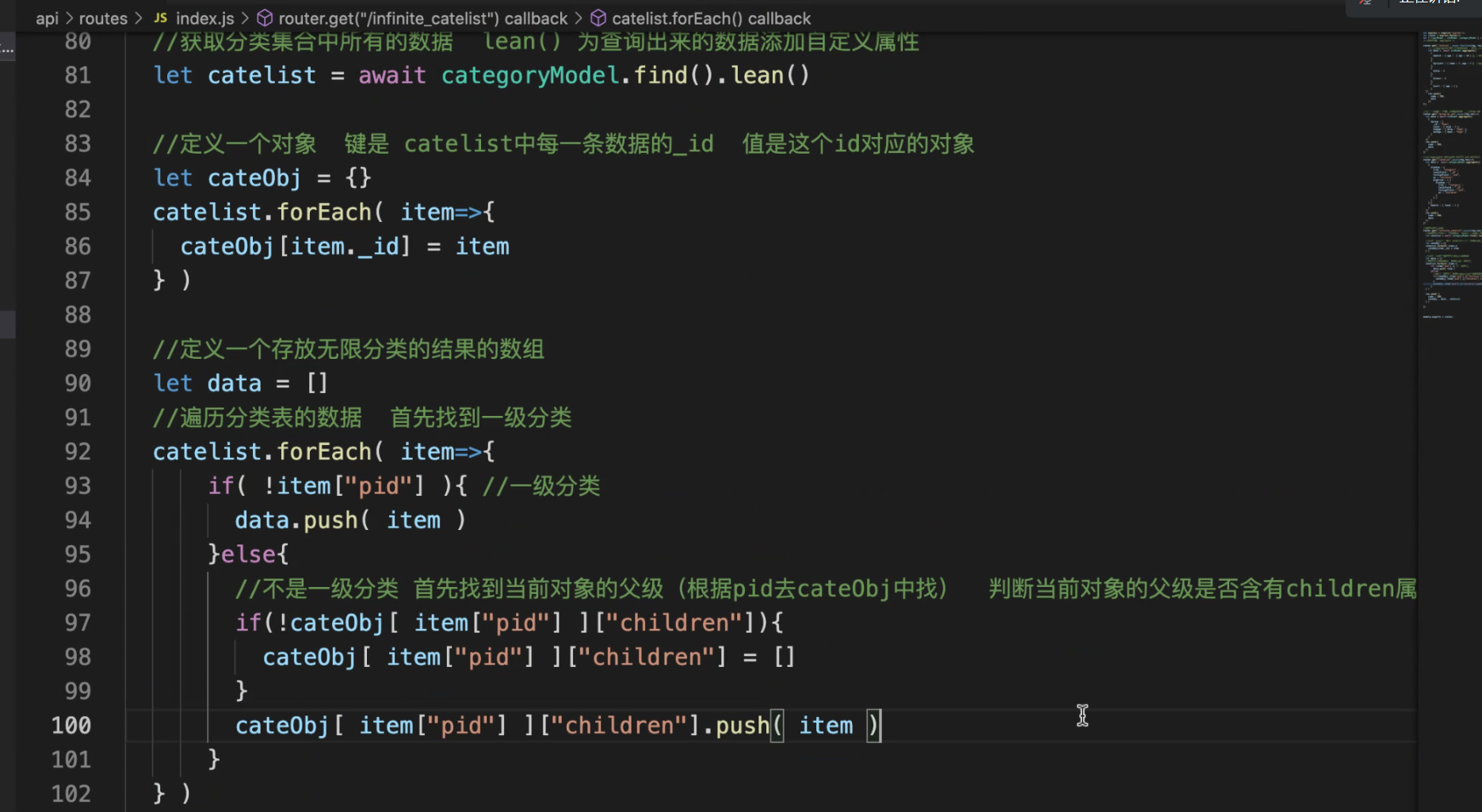Select the routes breadcrumb item
Image resolution: width=1482 pixels, height=812 pixels.
(x=103, y=17)
